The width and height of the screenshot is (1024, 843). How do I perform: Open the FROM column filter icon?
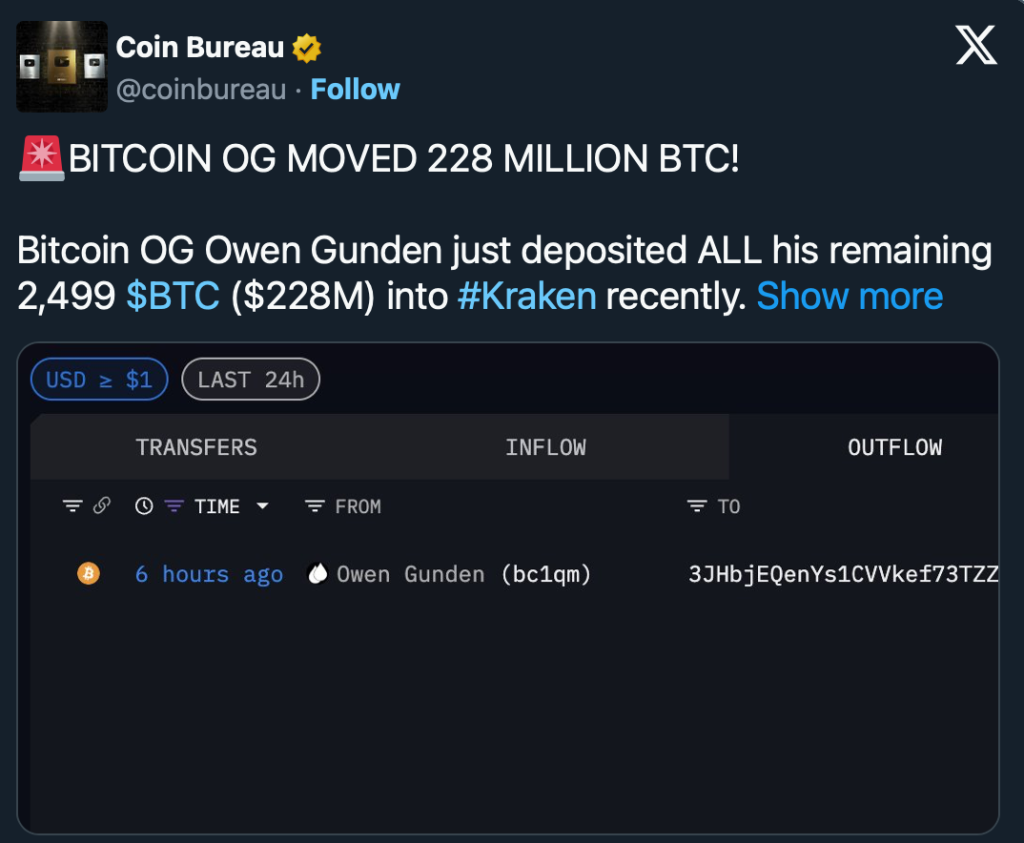click(x=314, y=506)
